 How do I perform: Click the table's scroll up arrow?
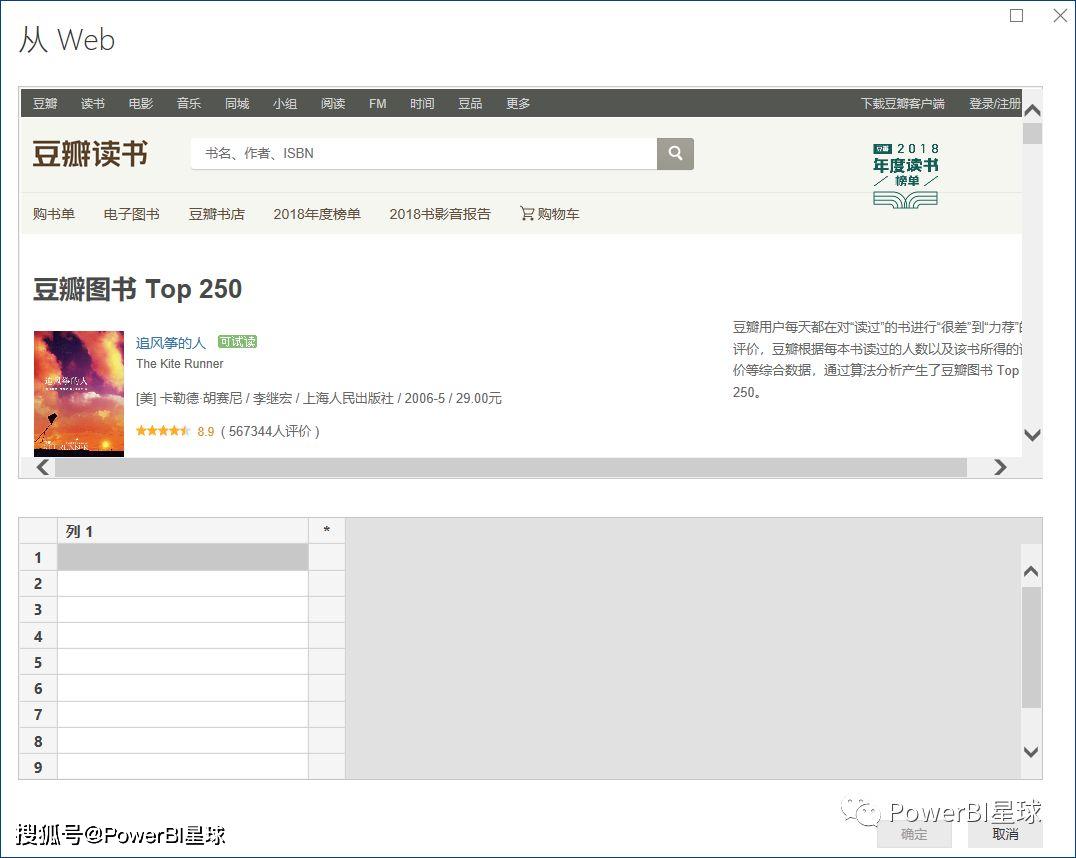click(1031, 571)
